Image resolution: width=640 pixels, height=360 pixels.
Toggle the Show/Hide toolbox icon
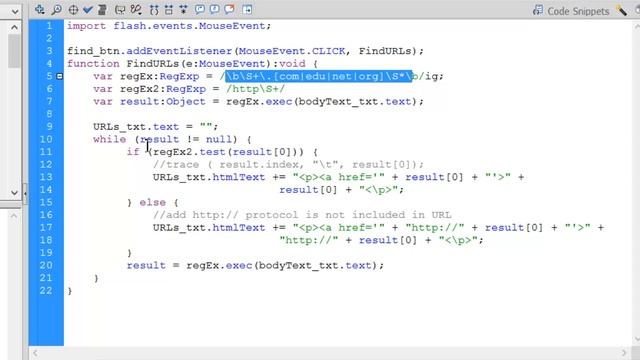247,9
